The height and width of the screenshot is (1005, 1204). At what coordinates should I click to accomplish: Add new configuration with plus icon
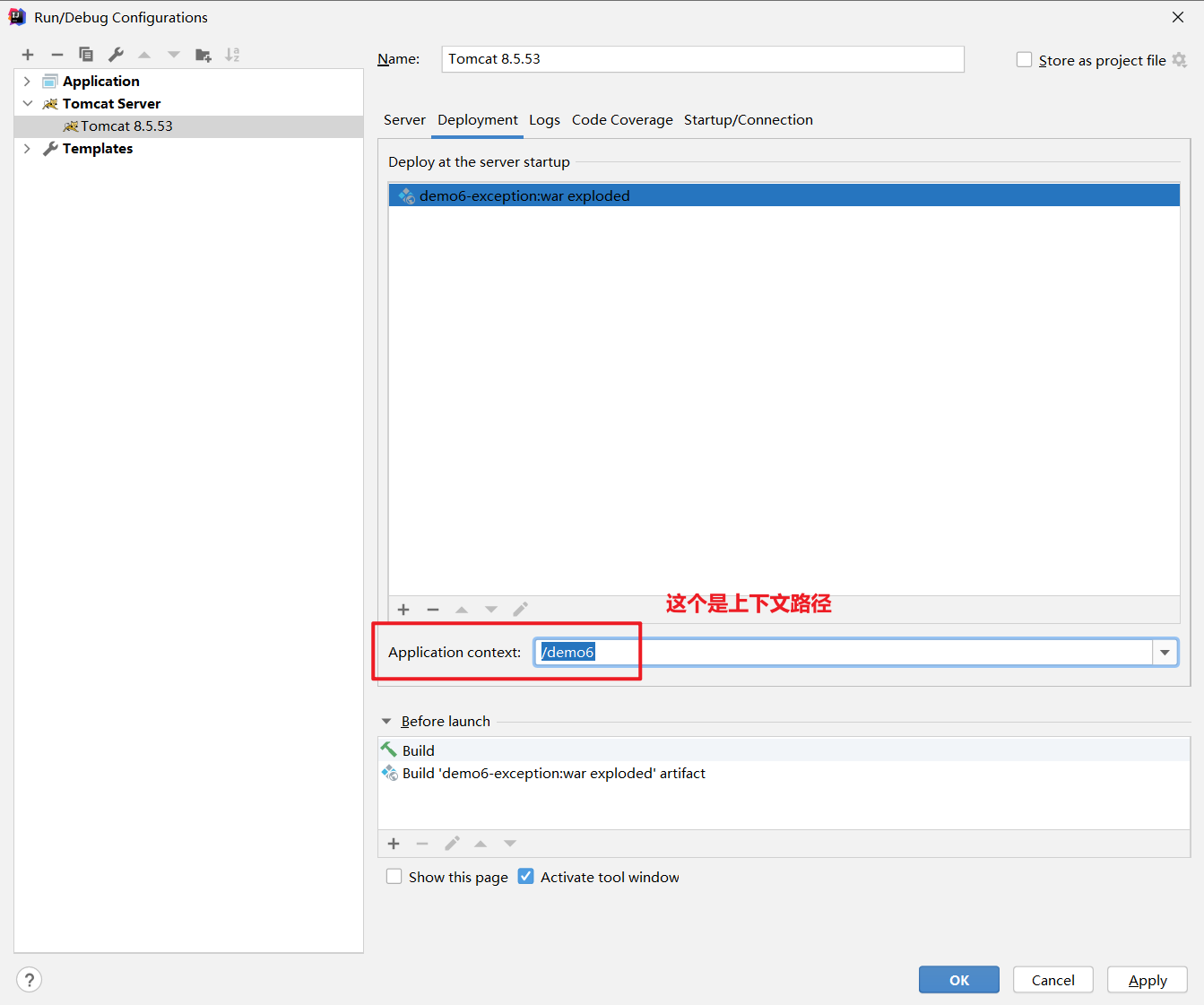[x=28, y=55]
